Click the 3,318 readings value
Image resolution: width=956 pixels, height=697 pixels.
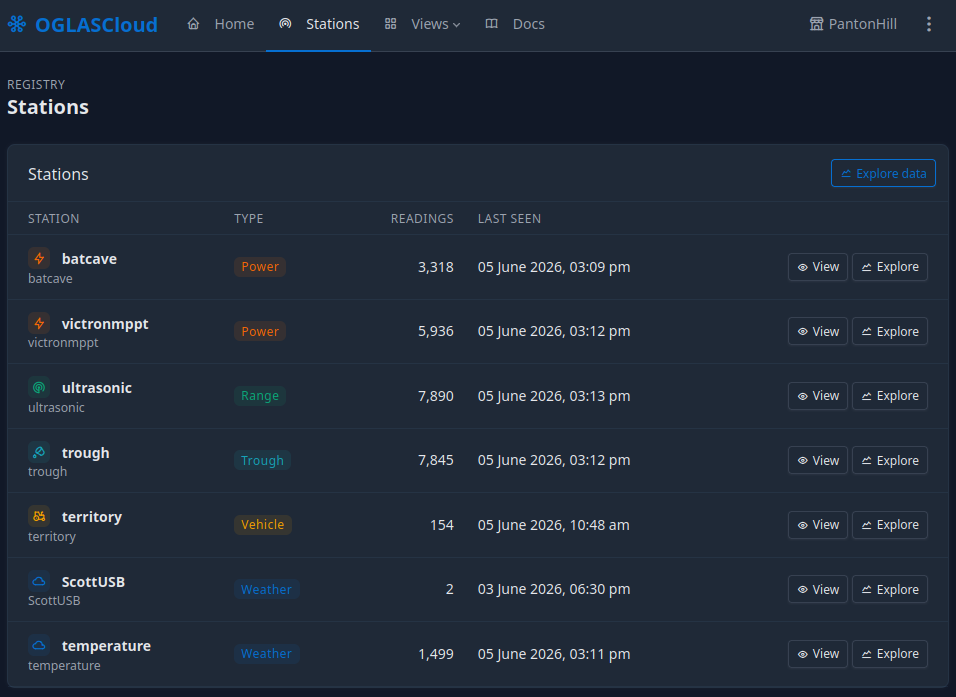click(x=435, y=267)
